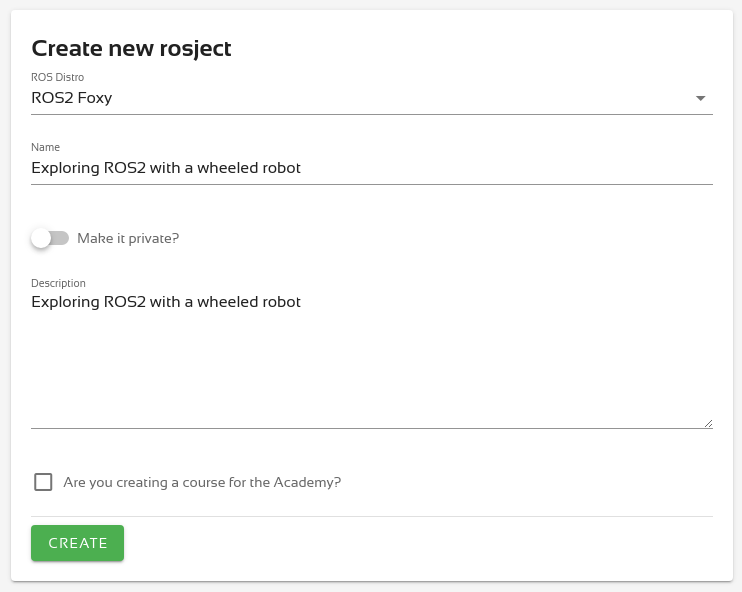Click the ROS Distro field label

point(57,77)
